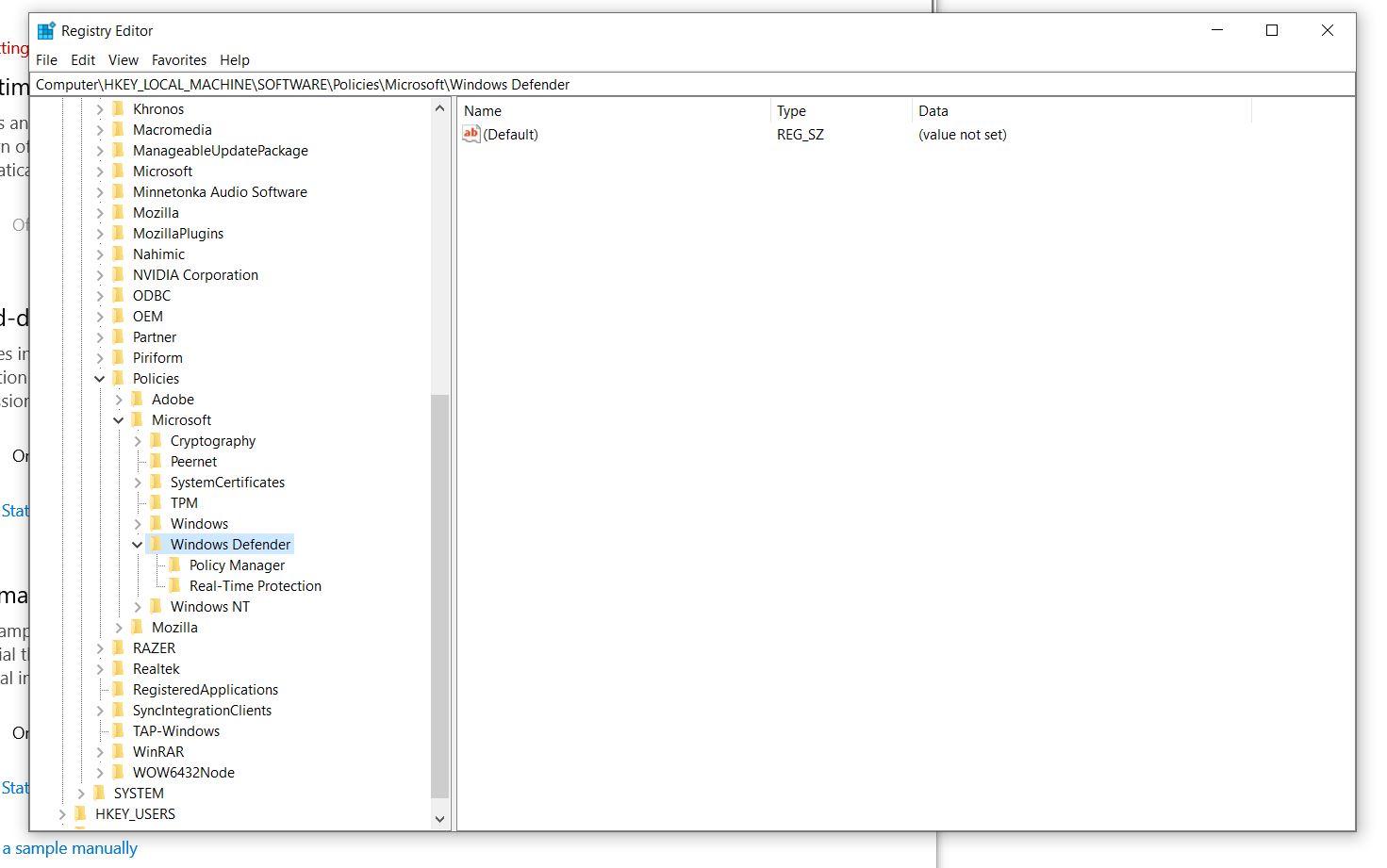Click the REG_SZ type cell
This screenshot has height=868, width=1387.
click(x=801, y=134)
